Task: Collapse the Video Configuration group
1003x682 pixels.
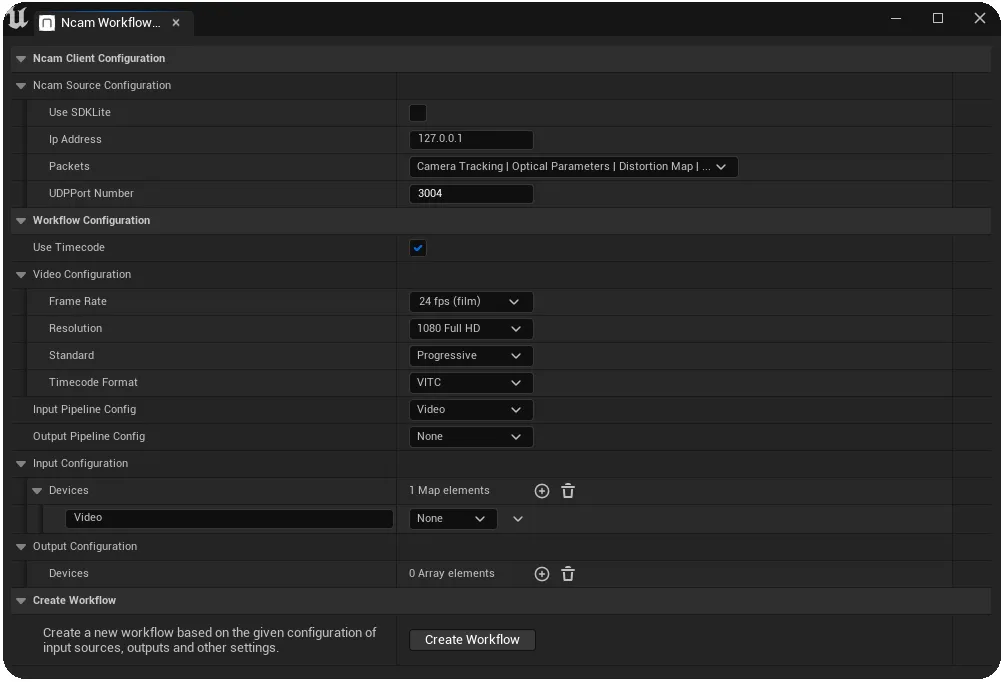Action: tap(21, 274)
